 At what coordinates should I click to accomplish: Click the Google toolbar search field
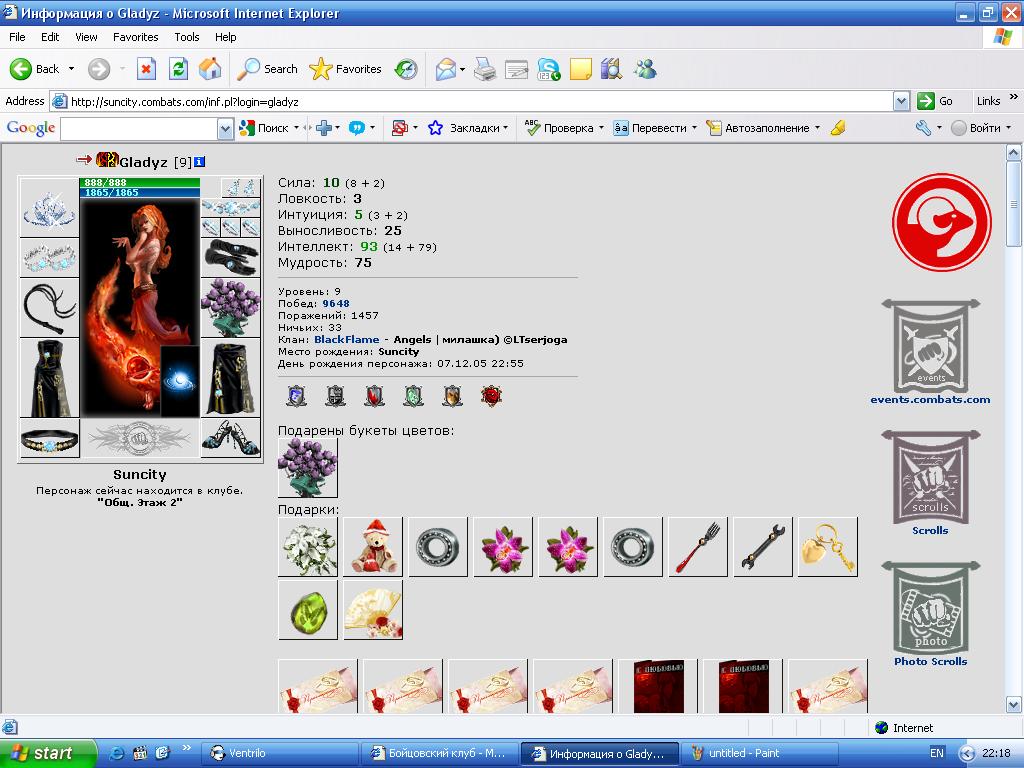(x=139, y=129)
